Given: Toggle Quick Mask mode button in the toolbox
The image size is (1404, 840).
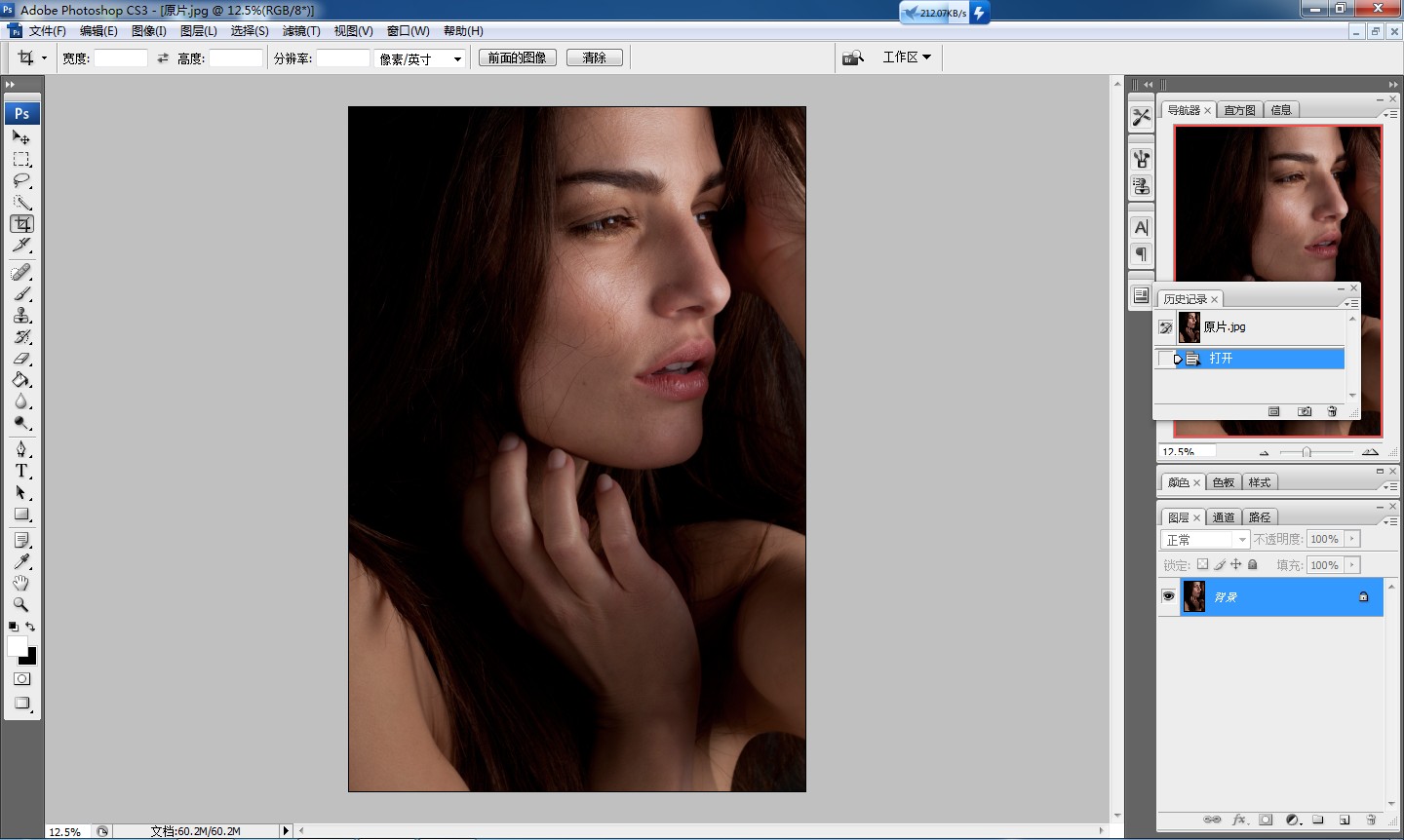Looking at the screenshot, I should tap(21, 679).
